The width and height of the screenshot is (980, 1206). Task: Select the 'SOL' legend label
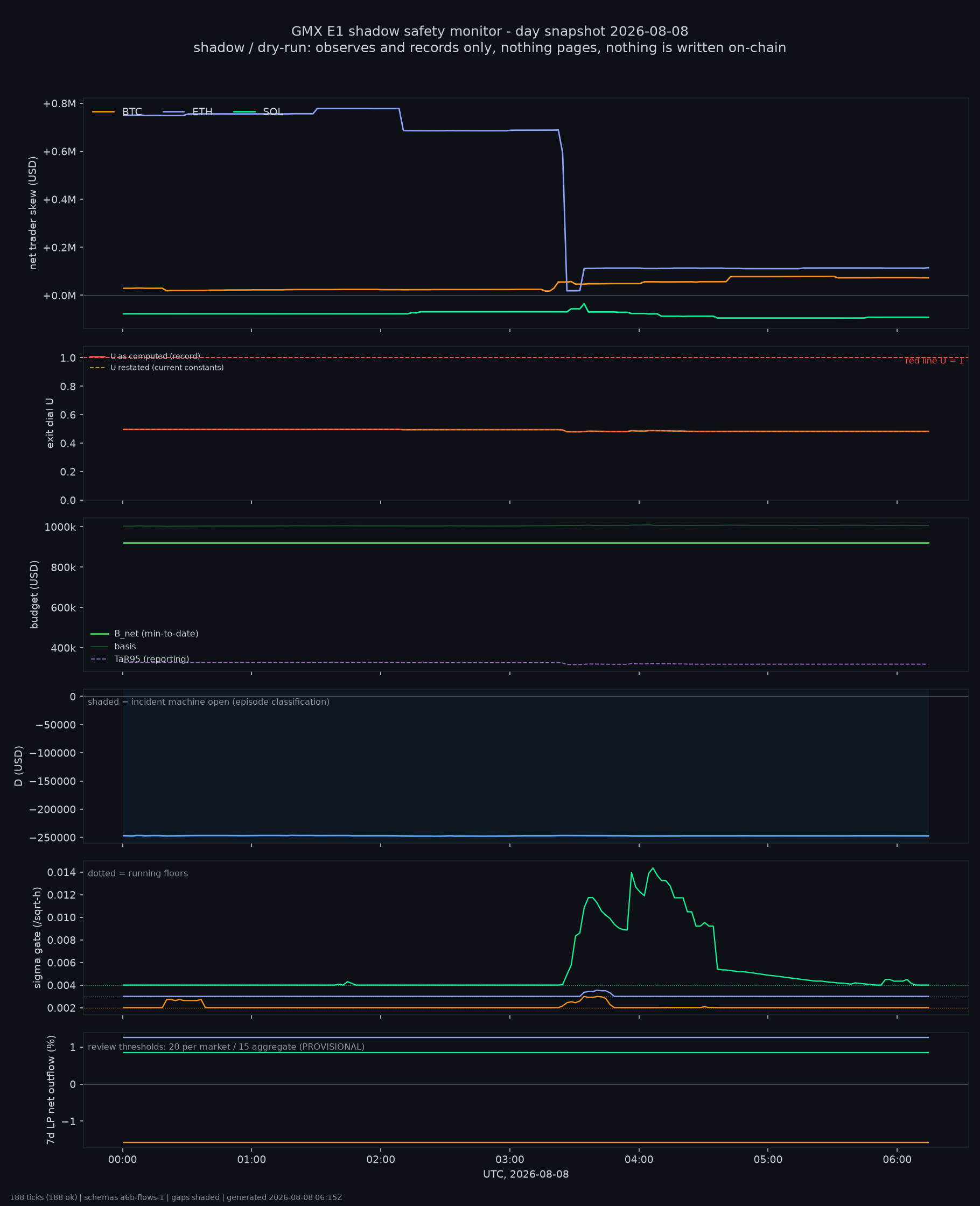coord(272,112)
